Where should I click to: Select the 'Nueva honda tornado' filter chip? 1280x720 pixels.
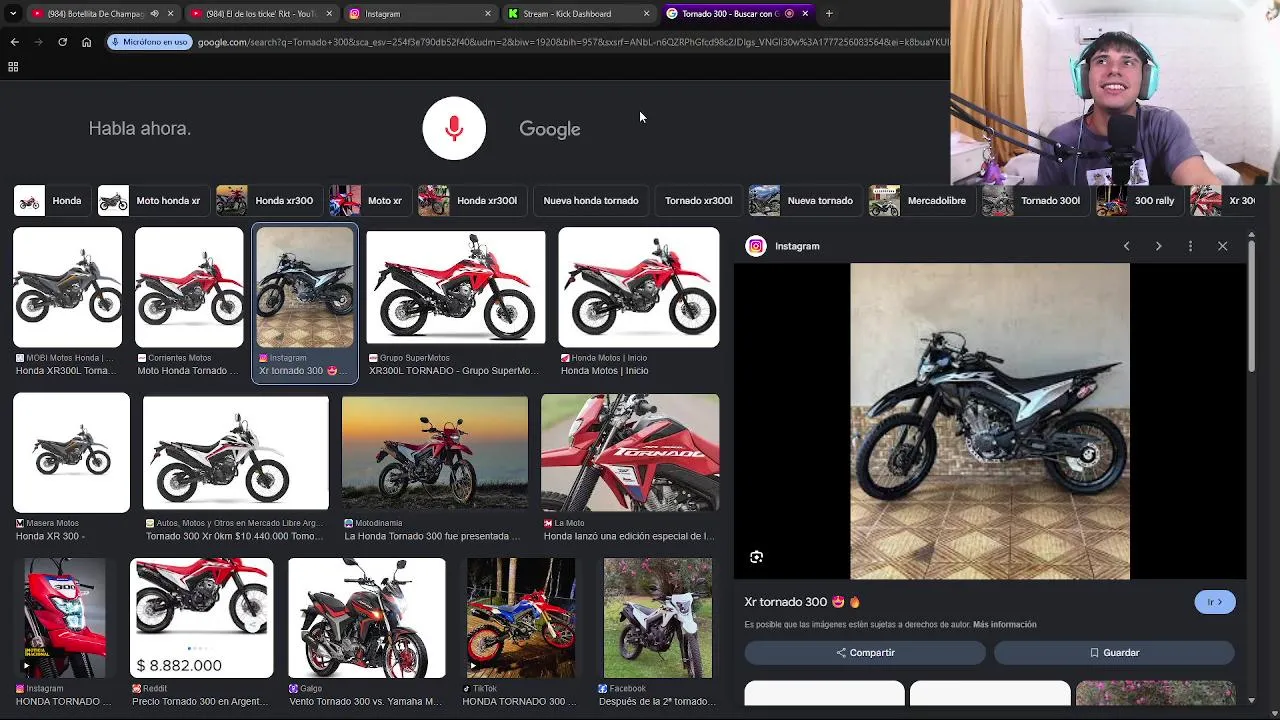(x=591, y=201)
